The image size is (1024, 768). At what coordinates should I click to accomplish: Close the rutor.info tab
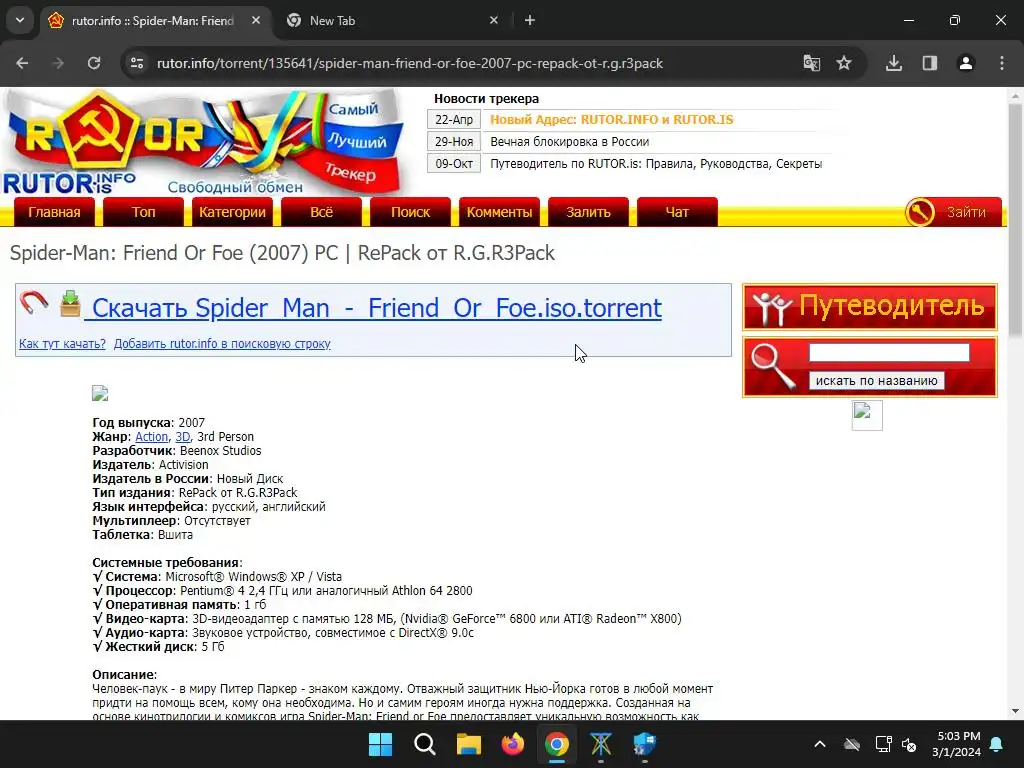coord(256,21)
